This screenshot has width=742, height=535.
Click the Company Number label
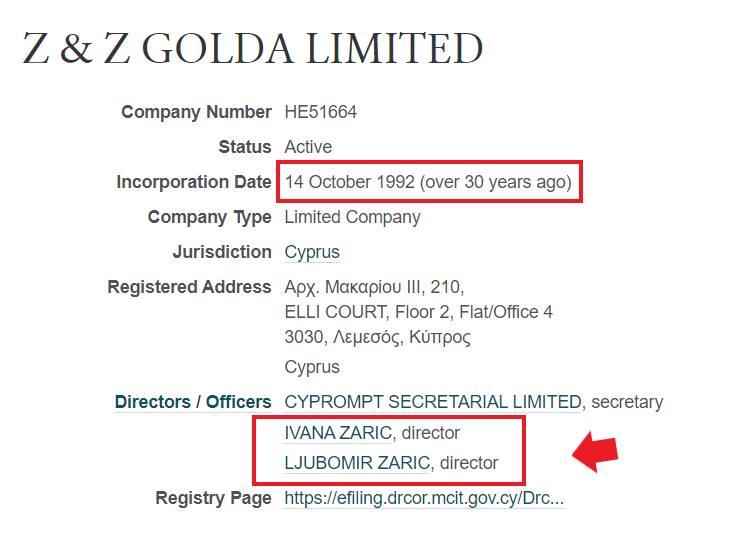[x=196, y=112]
